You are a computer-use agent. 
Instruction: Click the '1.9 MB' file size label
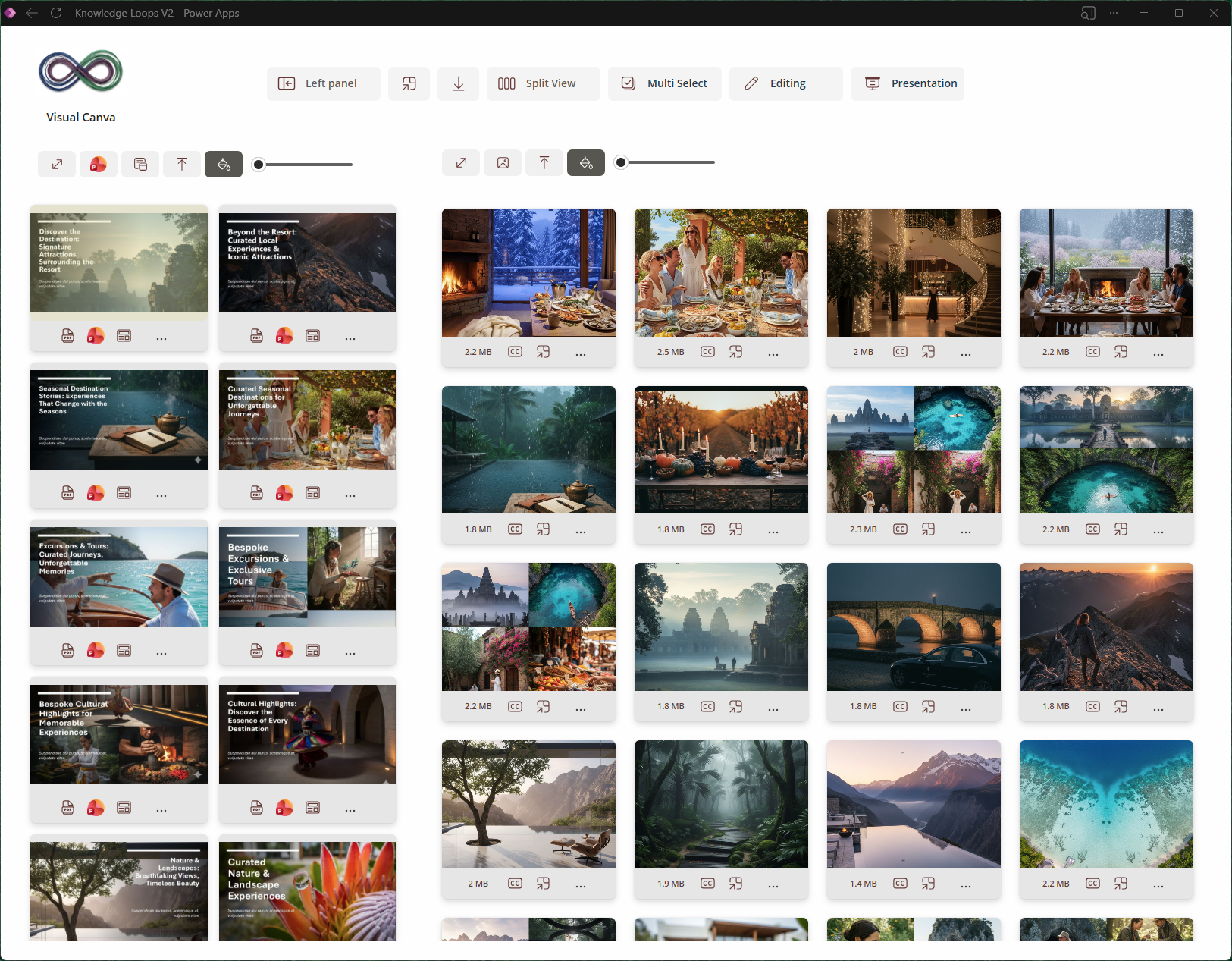coord(670,884)
